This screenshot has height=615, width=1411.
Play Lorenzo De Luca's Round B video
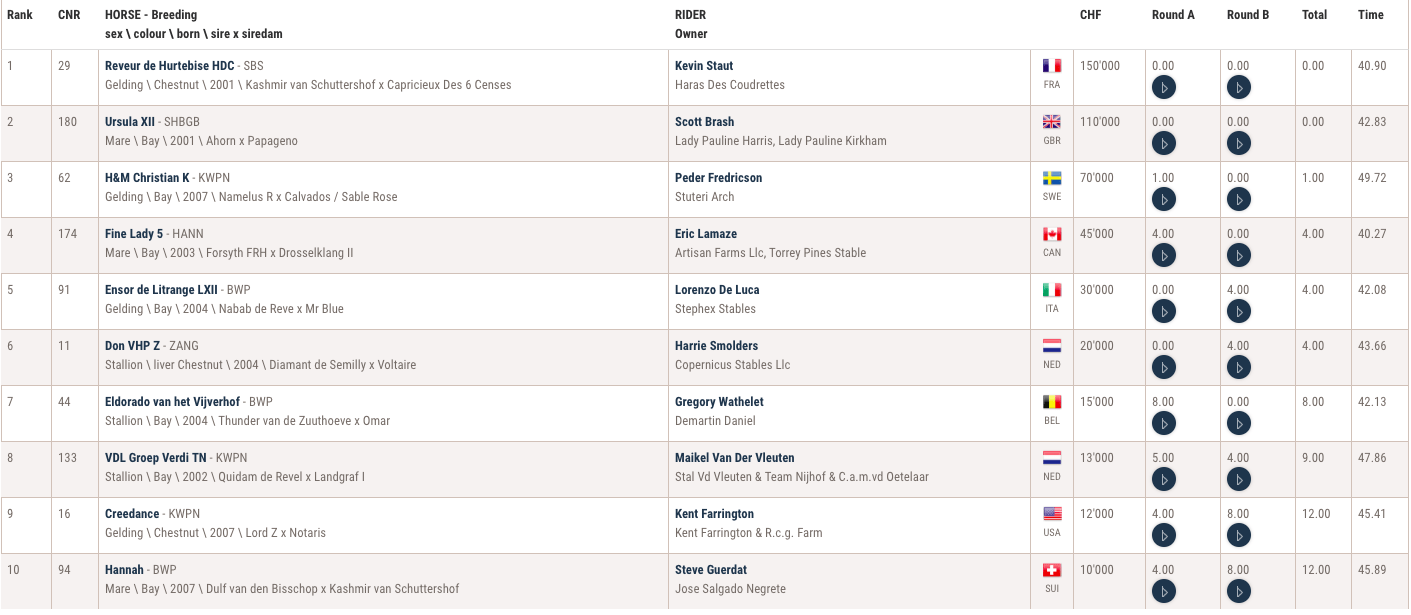tap(1238, 312)
